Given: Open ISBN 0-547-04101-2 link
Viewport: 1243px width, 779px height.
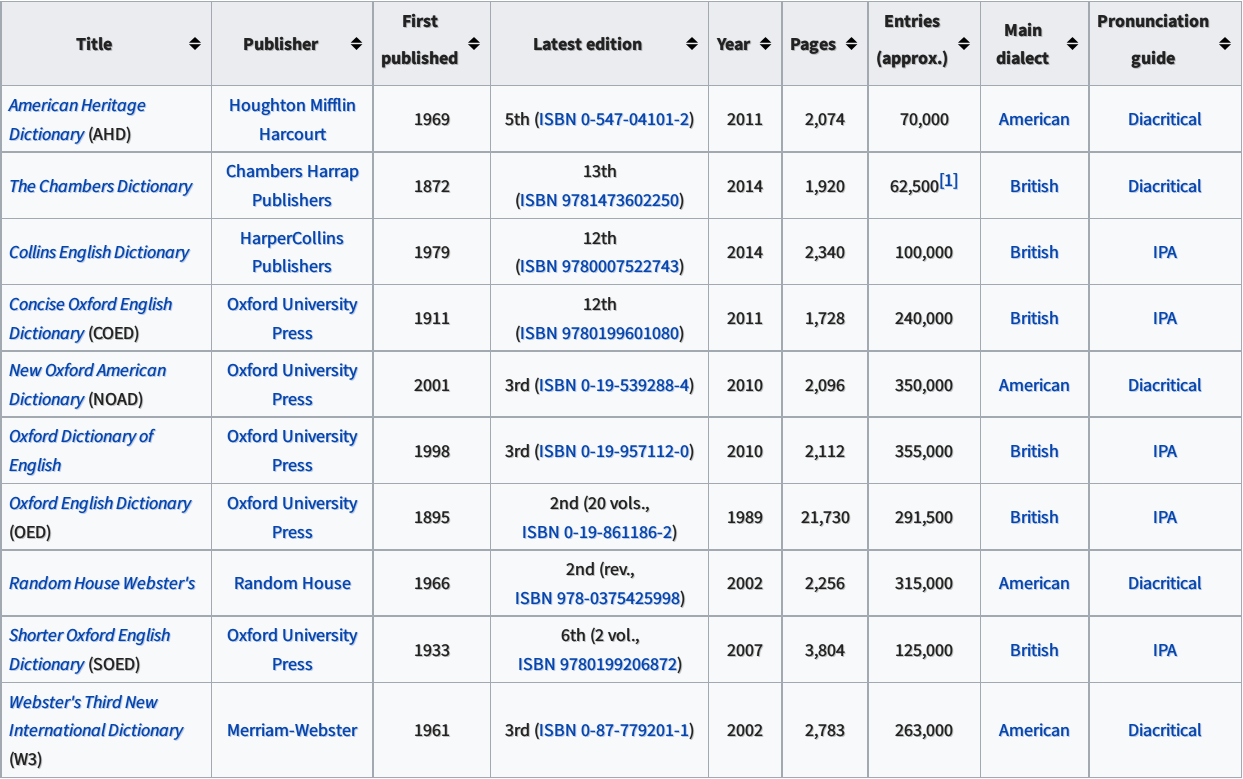Looking at the screenshot, I should coord(614,119).
